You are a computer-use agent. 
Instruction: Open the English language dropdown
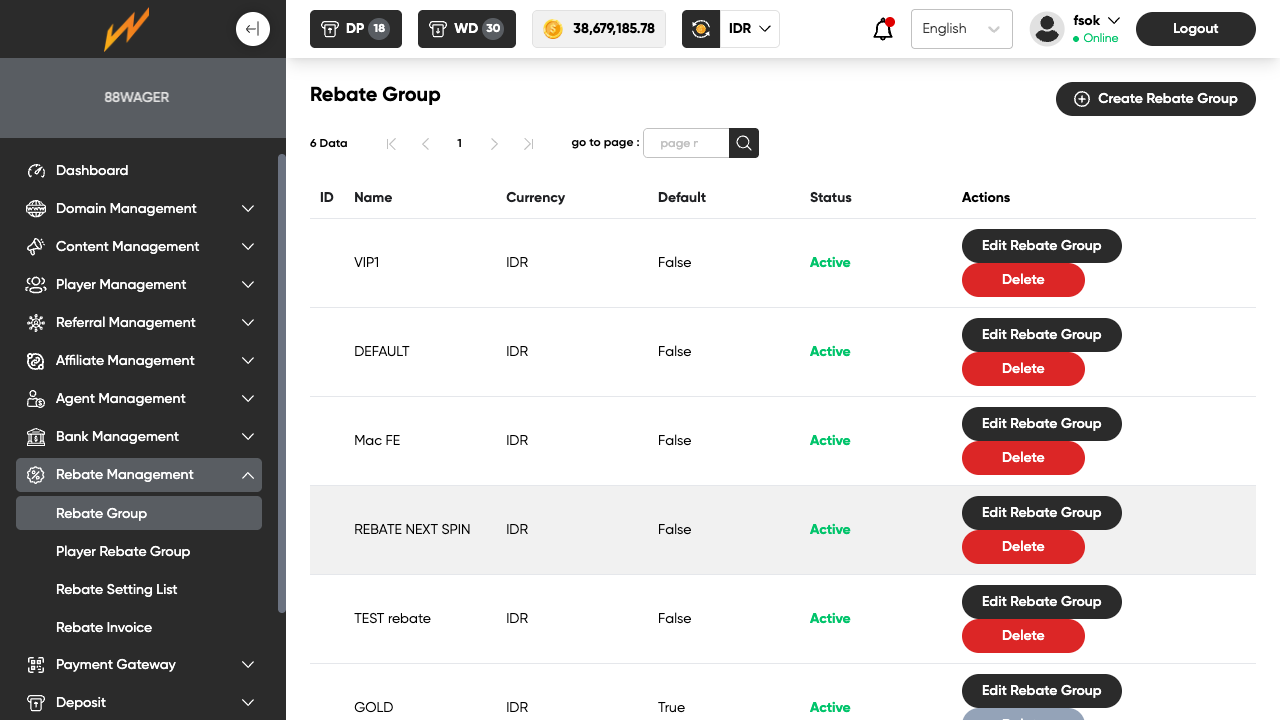click(x=962, y=29)
